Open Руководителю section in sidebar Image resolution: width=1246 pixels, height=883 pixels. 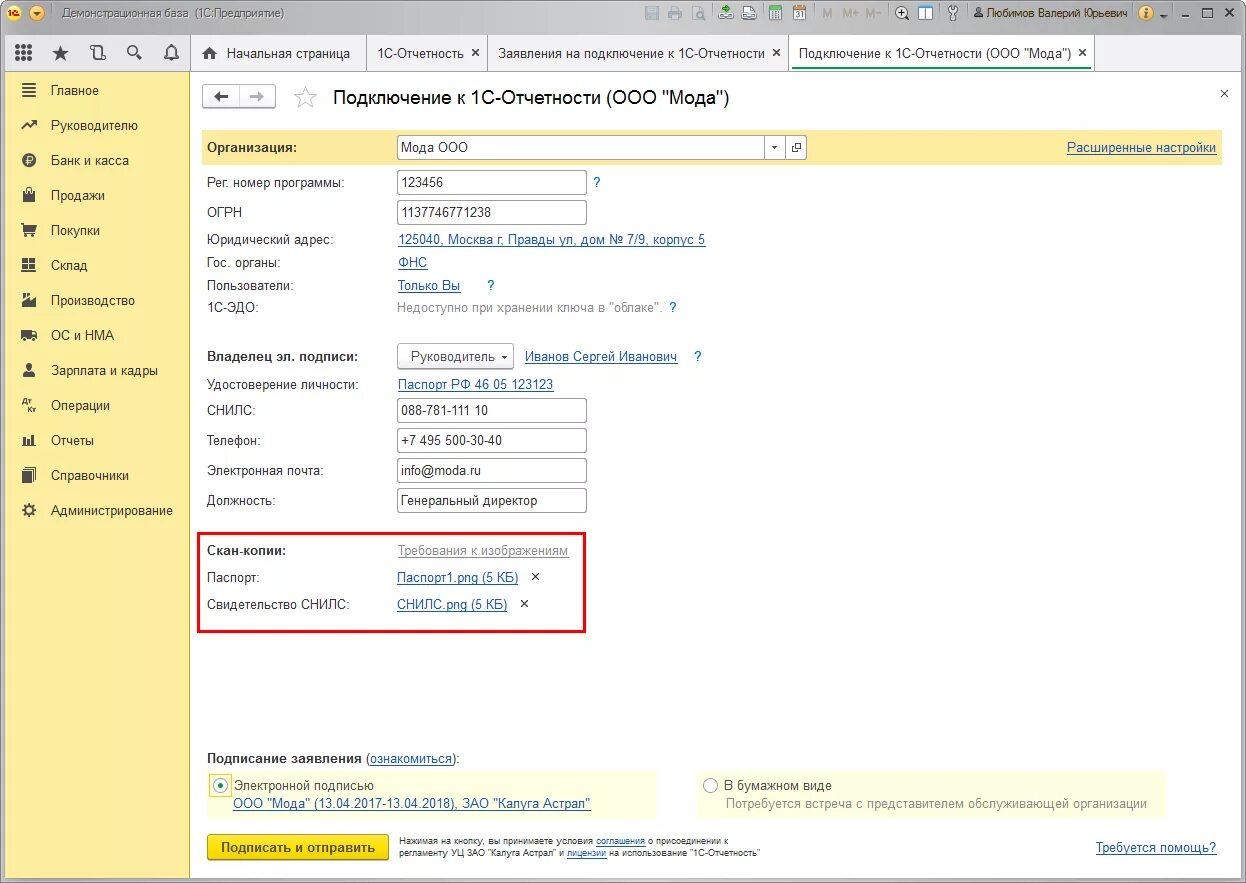pyautogui.click(x=95, y=125)
